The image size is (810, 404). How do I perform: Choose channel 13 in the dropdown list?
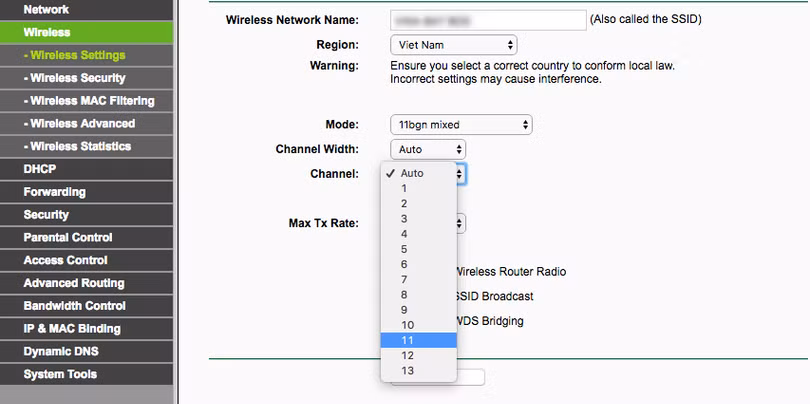(418, 370)
